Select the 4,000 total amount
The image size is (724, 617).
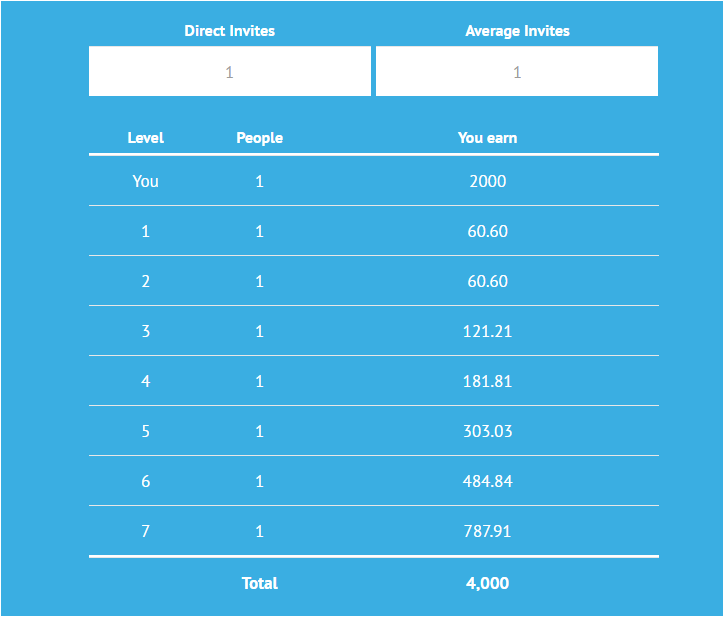point(487,583)
